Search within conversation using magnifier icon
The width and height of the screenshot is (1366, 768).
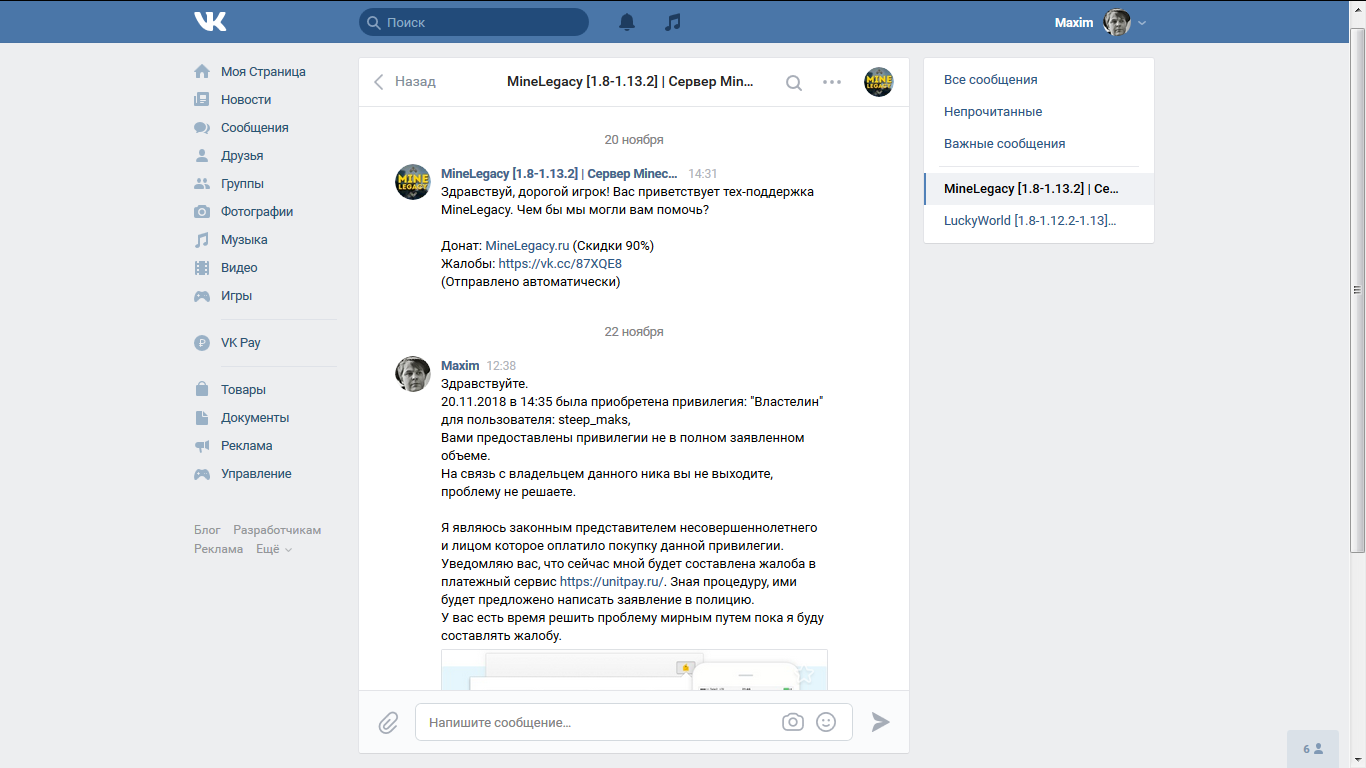pyautogui.click(x=793, y=83)
